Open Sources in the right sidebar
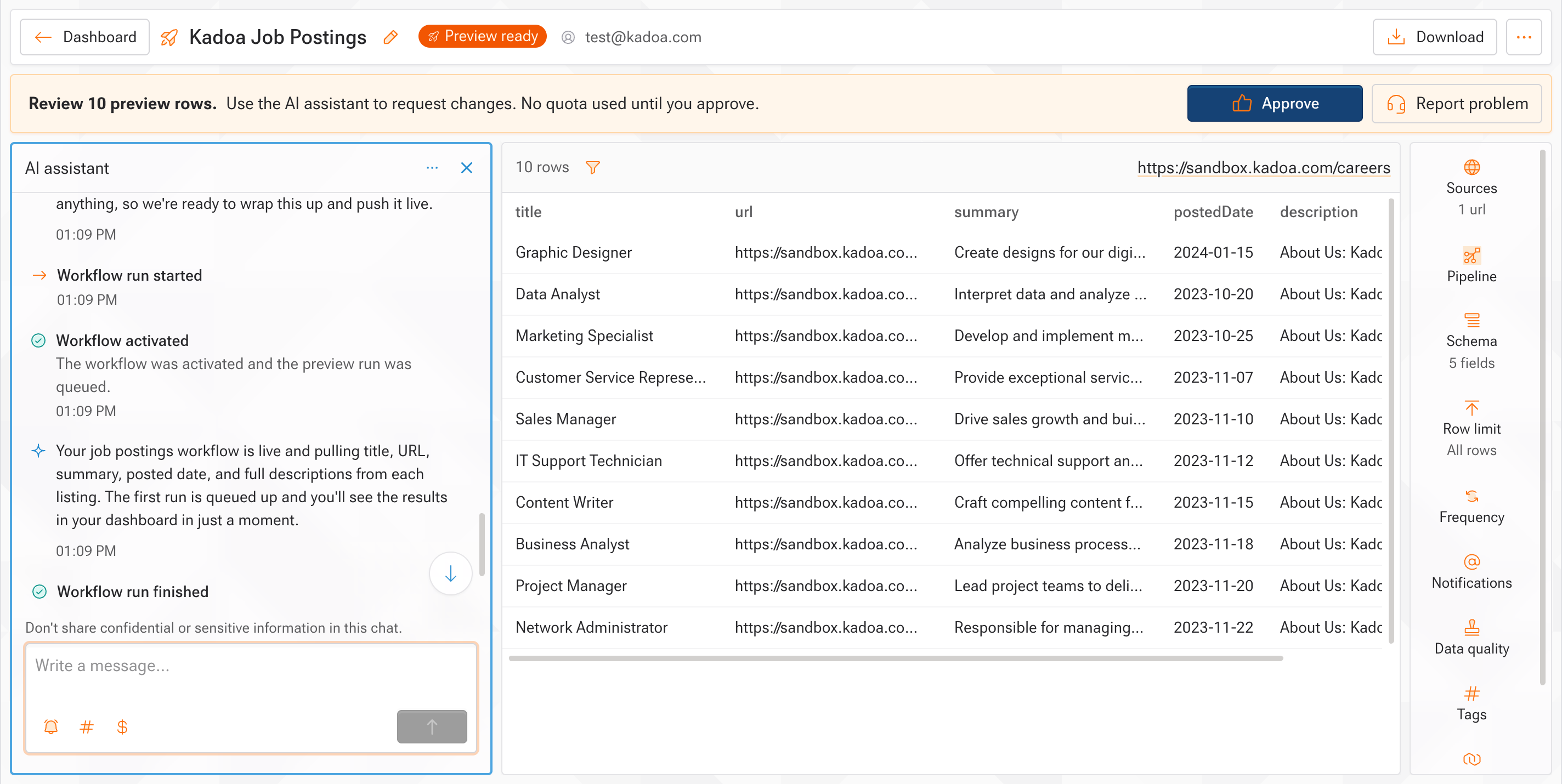Image resolution: width=1562 pixels, height=784 pixels. pos(1471,188)
